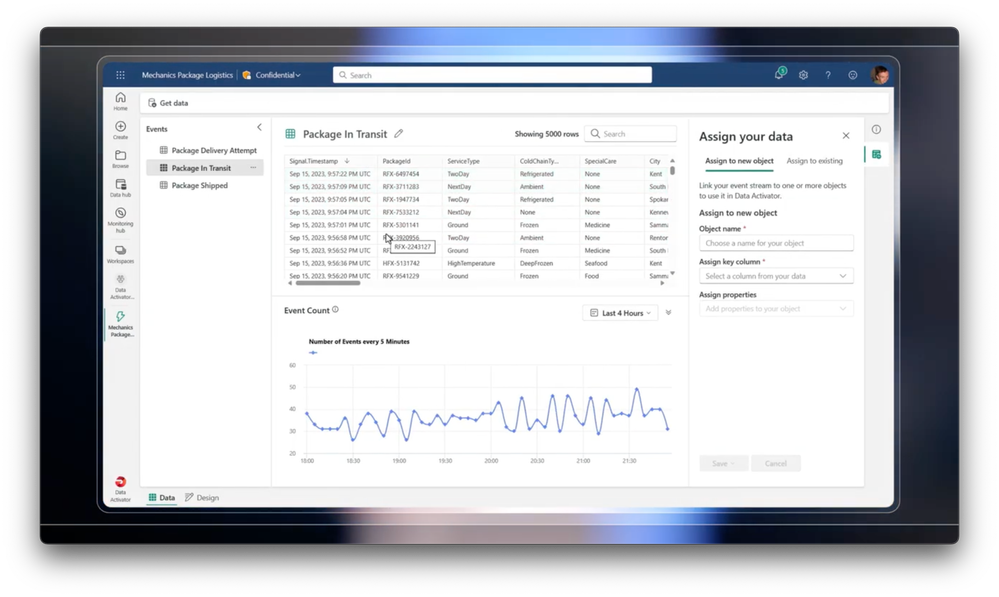Click the Mechanics Package Logistics title

click(187, 75)
